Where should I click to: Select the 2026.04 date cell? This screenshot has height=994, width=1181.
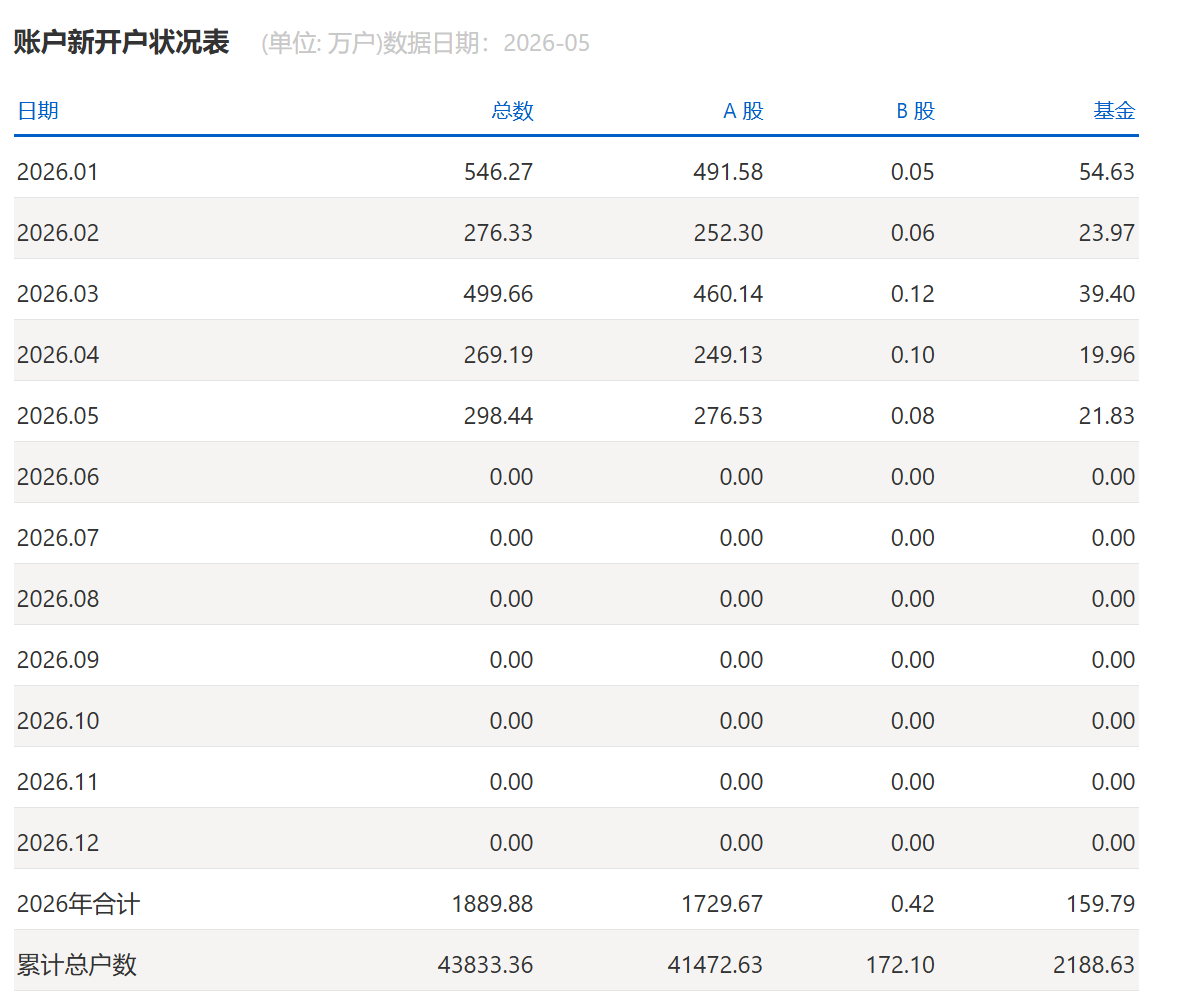58,355
